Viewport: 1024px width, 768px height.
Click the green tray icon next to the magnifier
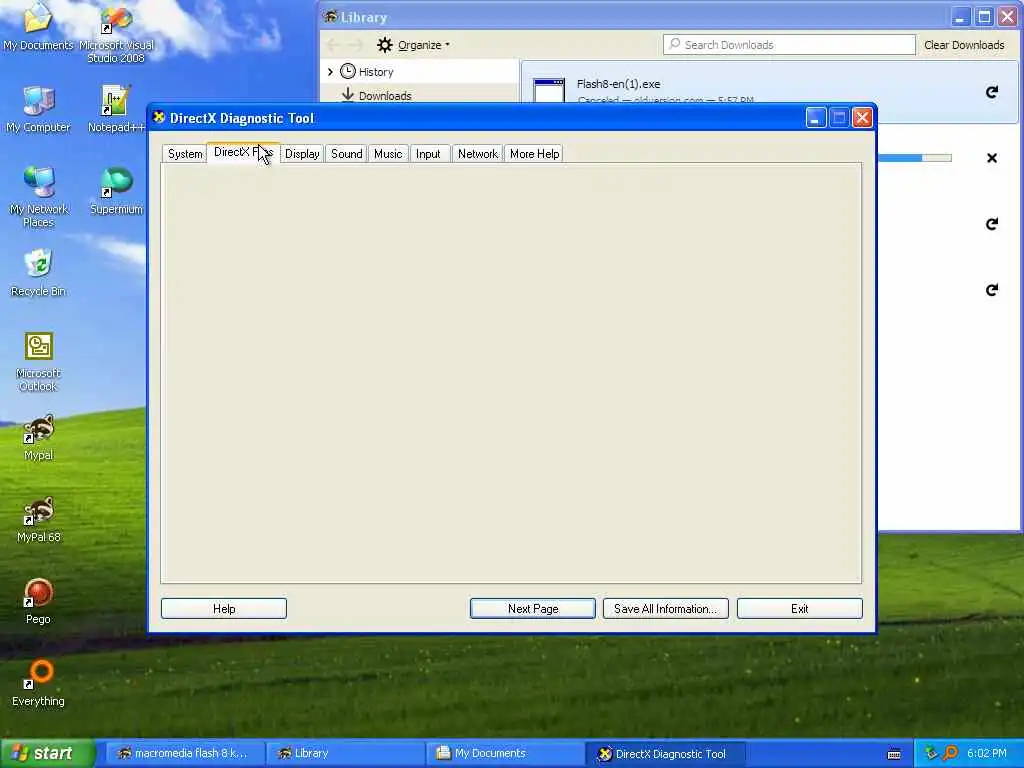point(931,753)
